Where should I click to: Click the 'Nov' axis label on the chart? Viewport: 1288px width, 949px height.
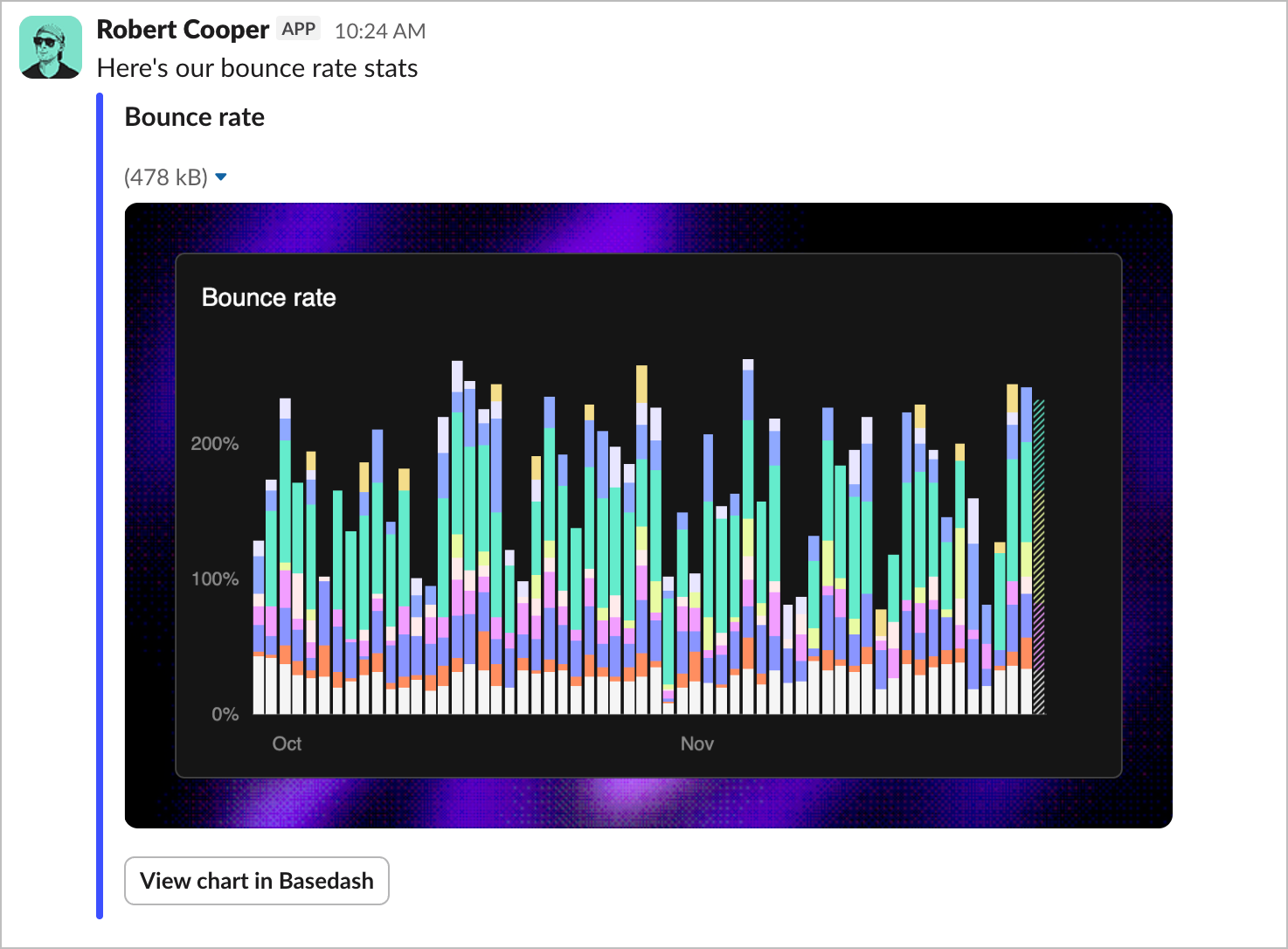(696, 744)
